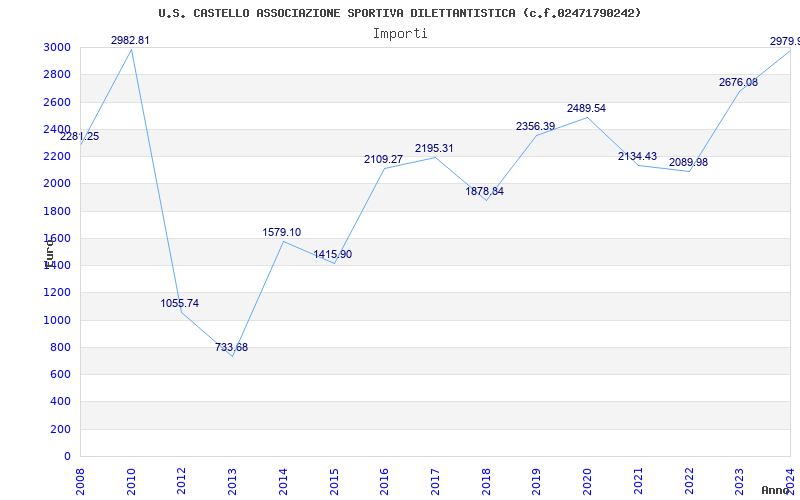Click data label 1415.90
This screenshot has height=500, width=800.
tap(333, 255)
